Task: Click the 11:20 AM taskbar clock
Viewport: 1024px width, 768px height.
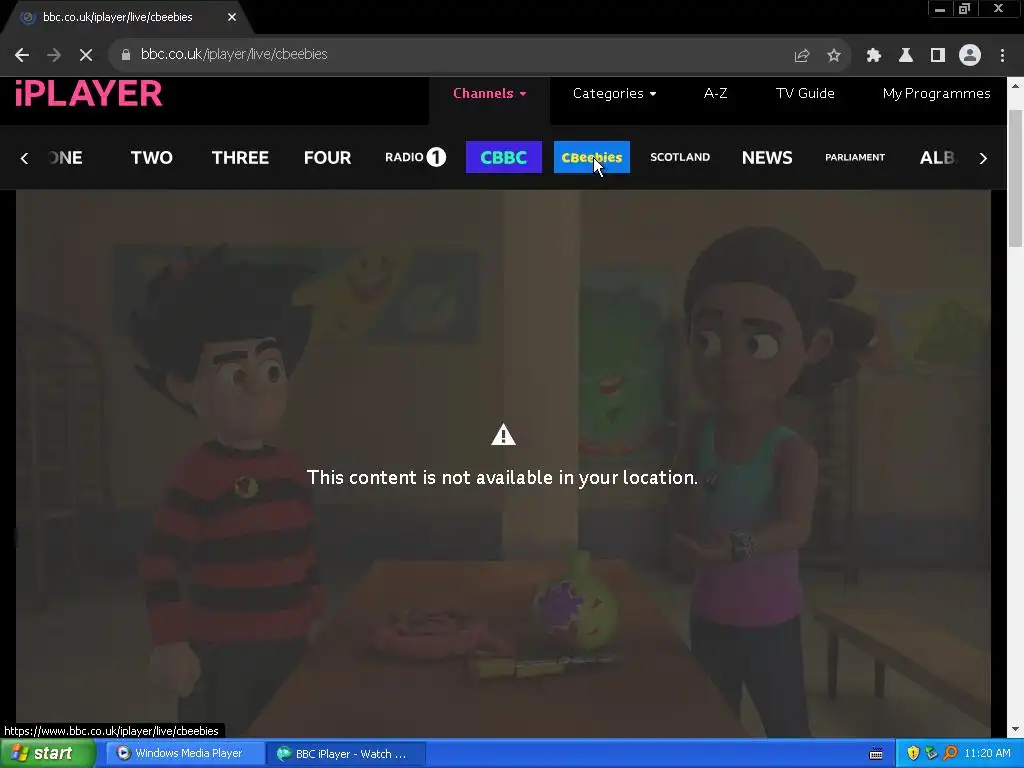Action: point(987,754)
